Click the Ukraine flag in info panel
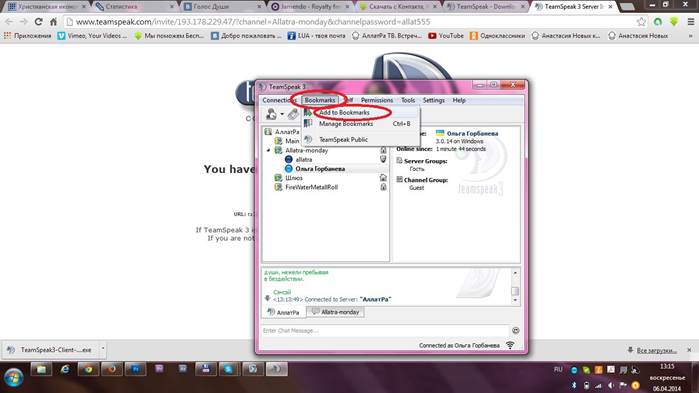Screen dimensions: 699x393 440,133
